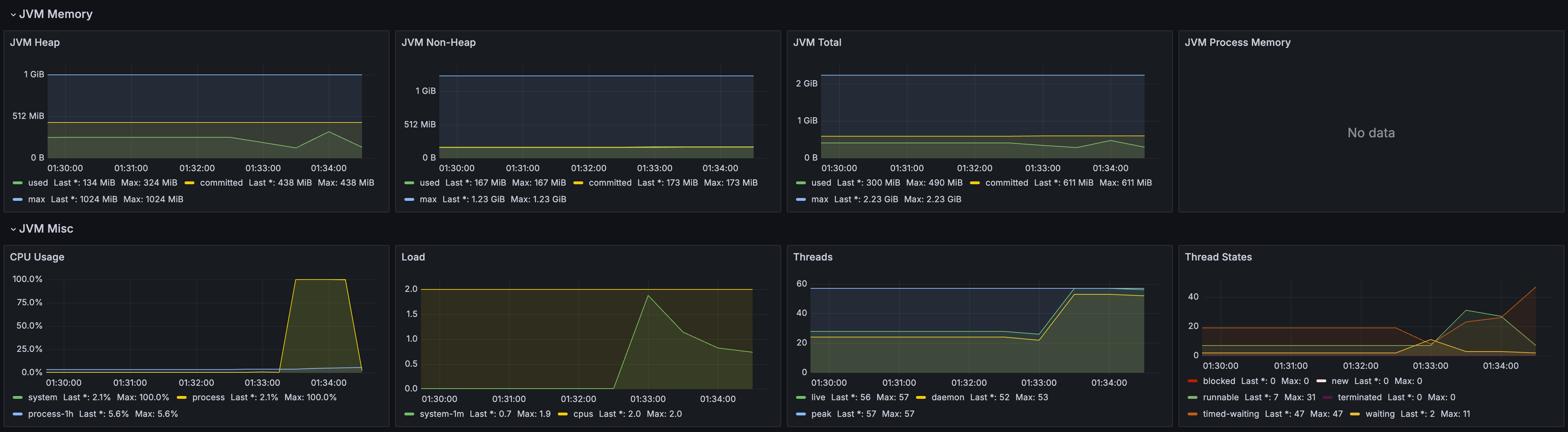
Task: Select the daemon series in Threads legend
Action: pyautogui.click(x=947, y=397)
